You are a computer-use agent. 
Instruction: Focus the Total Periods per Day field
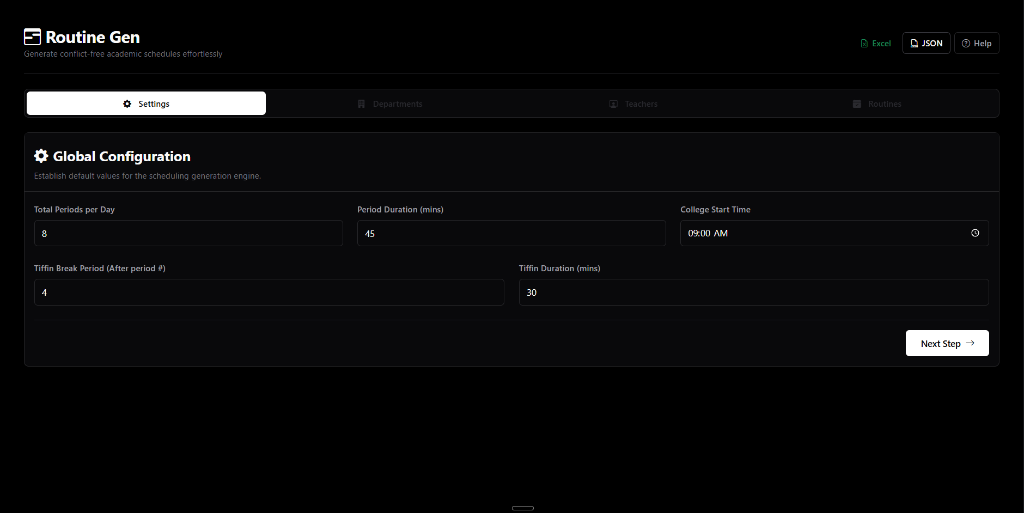pos(188,233)
